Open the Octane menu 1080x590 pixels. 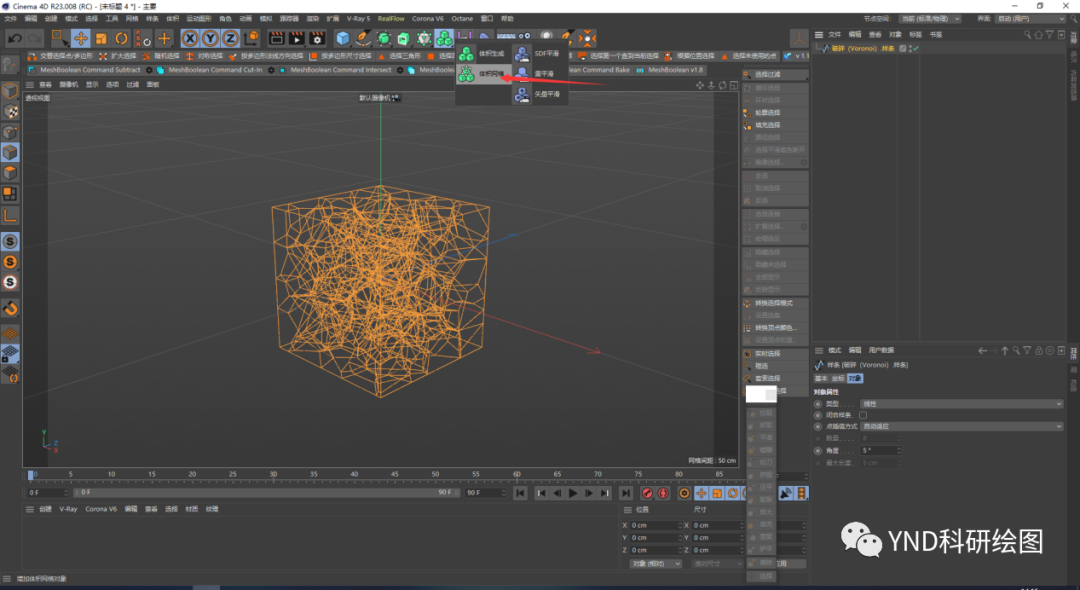point(462,19)
